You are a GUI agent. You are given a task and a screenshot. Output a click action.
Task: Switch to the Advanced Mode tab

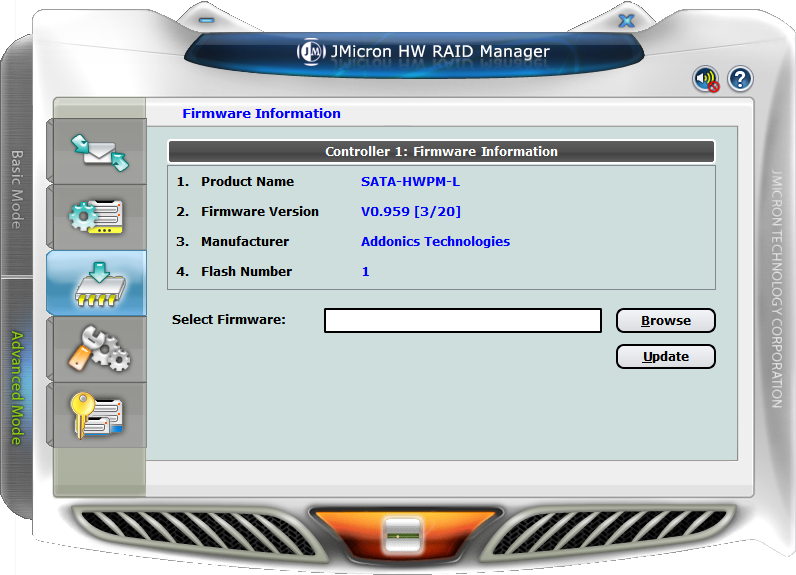click(x=17, y=388)
